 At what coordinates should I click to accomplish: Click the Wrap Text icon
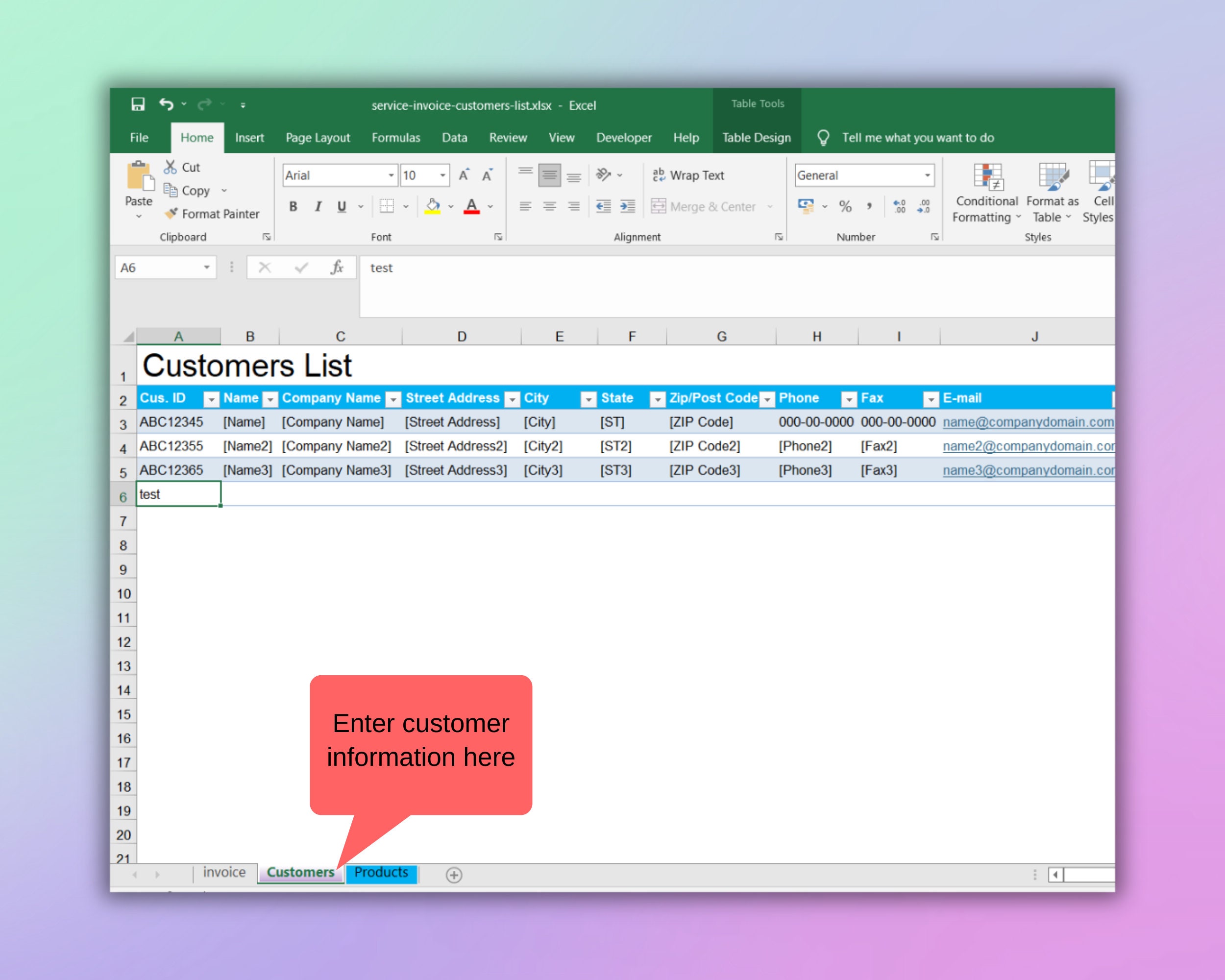[659, 175]
